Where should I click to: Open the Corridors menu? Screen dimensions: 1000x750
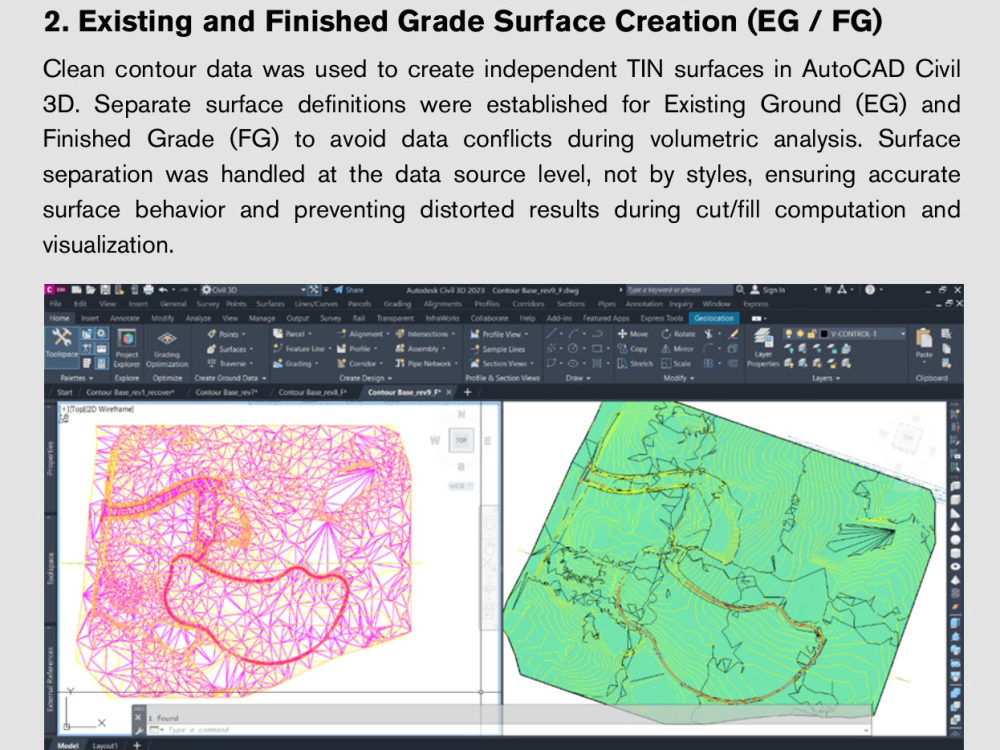528,304
